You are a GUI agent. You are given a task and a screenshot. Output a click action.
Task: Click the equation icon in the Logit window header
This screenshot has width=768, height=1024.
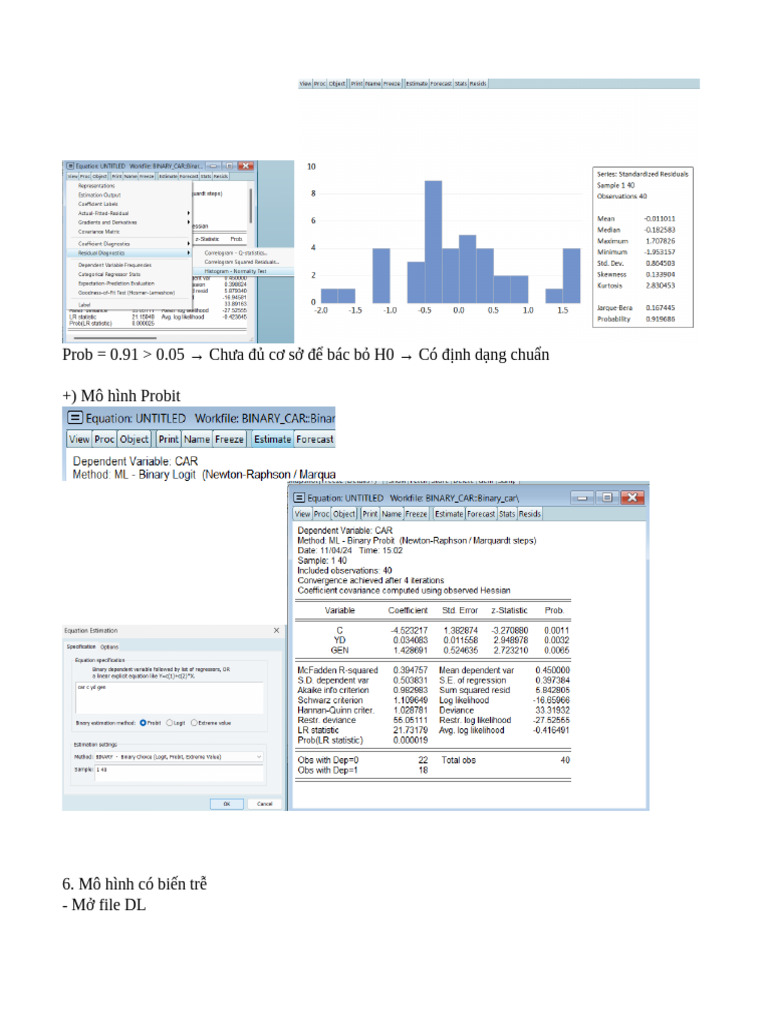[x=75, y=418]
